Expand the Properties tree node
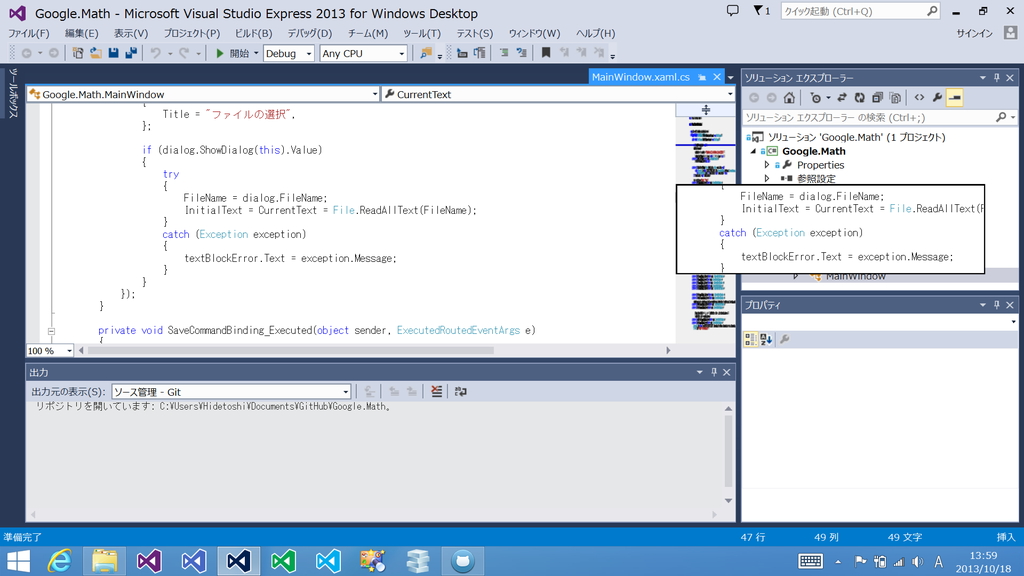 (767, 165)
